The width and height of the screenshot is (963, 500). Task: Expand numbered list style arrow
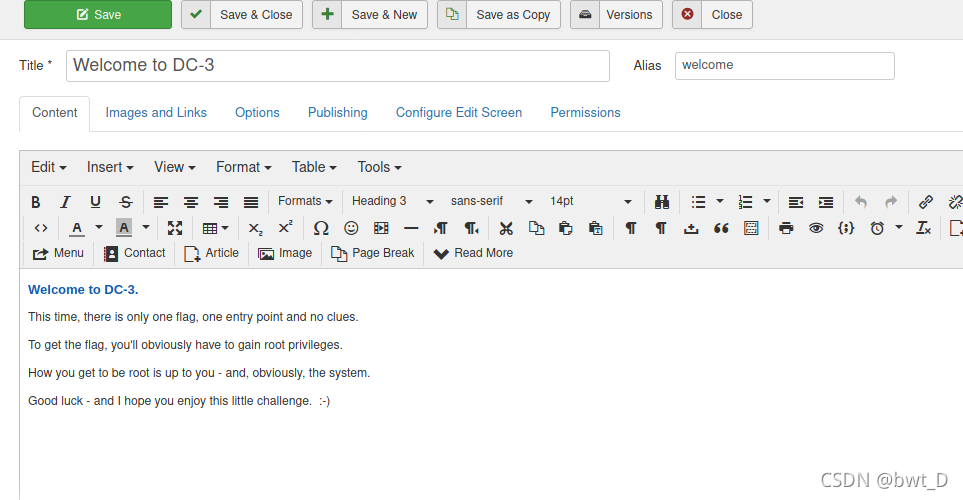coord(766,201)
